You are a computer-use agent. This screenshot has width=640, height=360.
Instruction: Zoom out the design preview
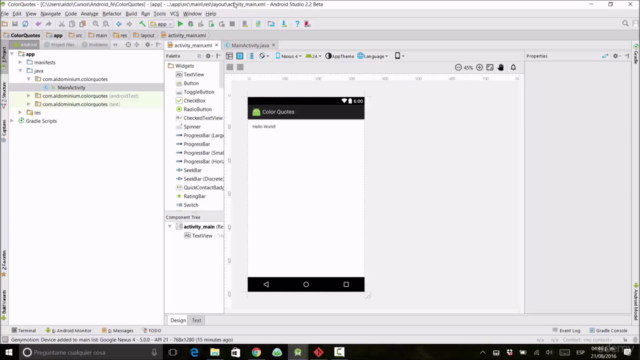pyautogui.click(x=458, y=67)
